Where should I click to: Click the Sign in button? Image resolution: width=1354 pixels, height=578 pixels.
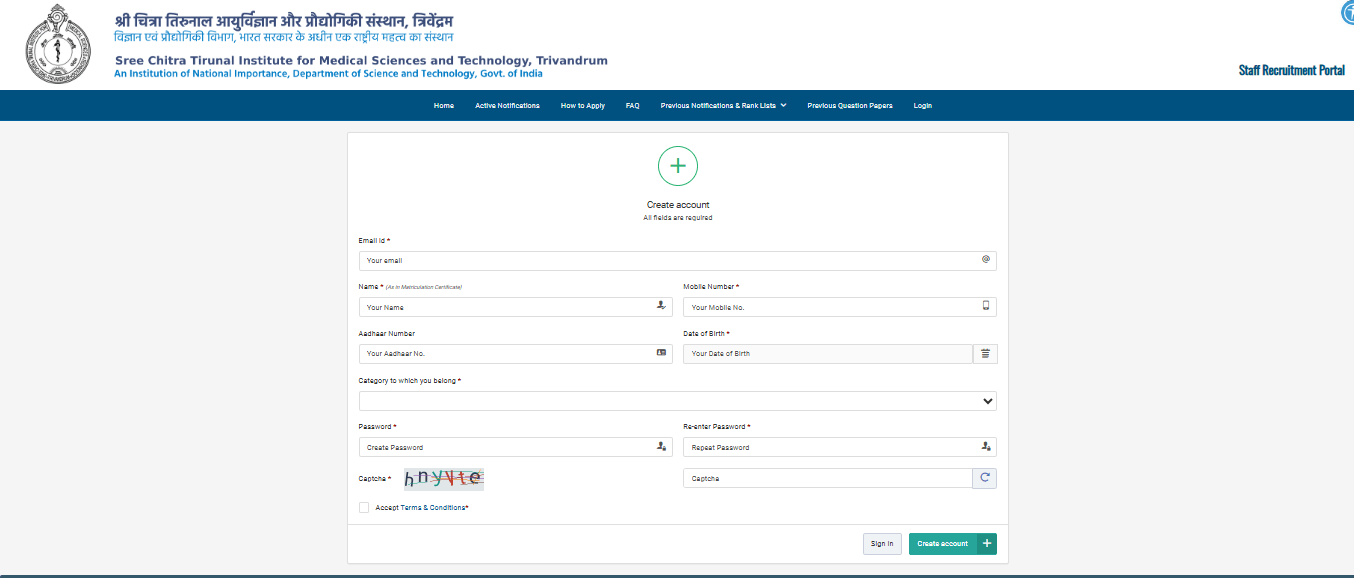tap(881, 543)
